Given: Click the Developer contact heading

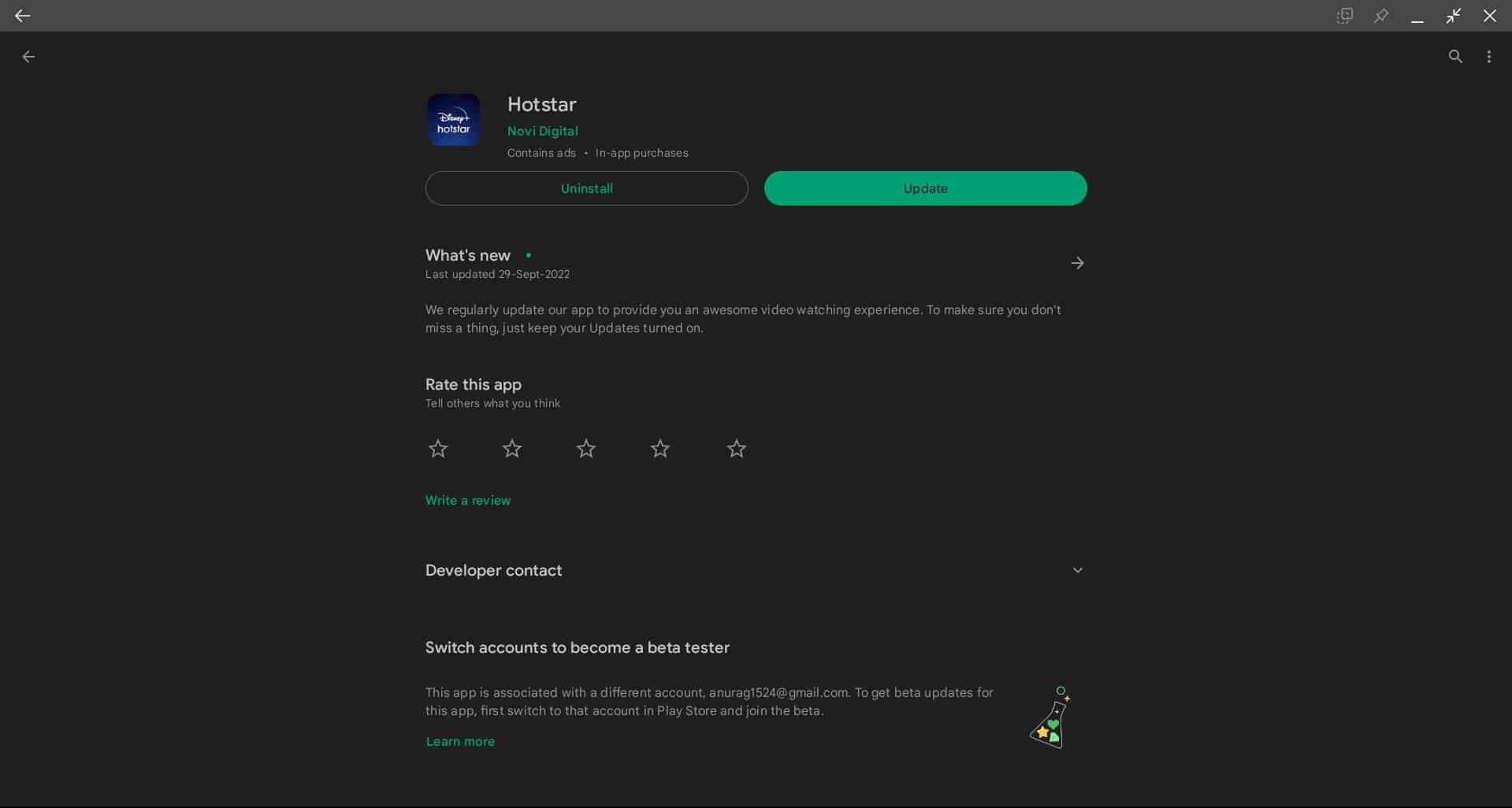Looking at the screenshot, I should pyautogui.click(x=493, y=570).
